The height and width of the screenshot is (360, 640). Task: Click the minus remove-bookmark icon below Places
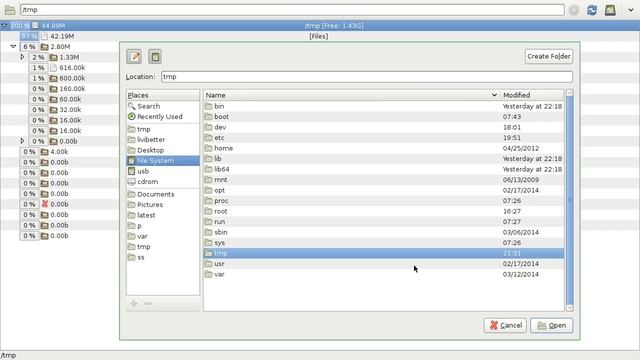coord(148,304)
